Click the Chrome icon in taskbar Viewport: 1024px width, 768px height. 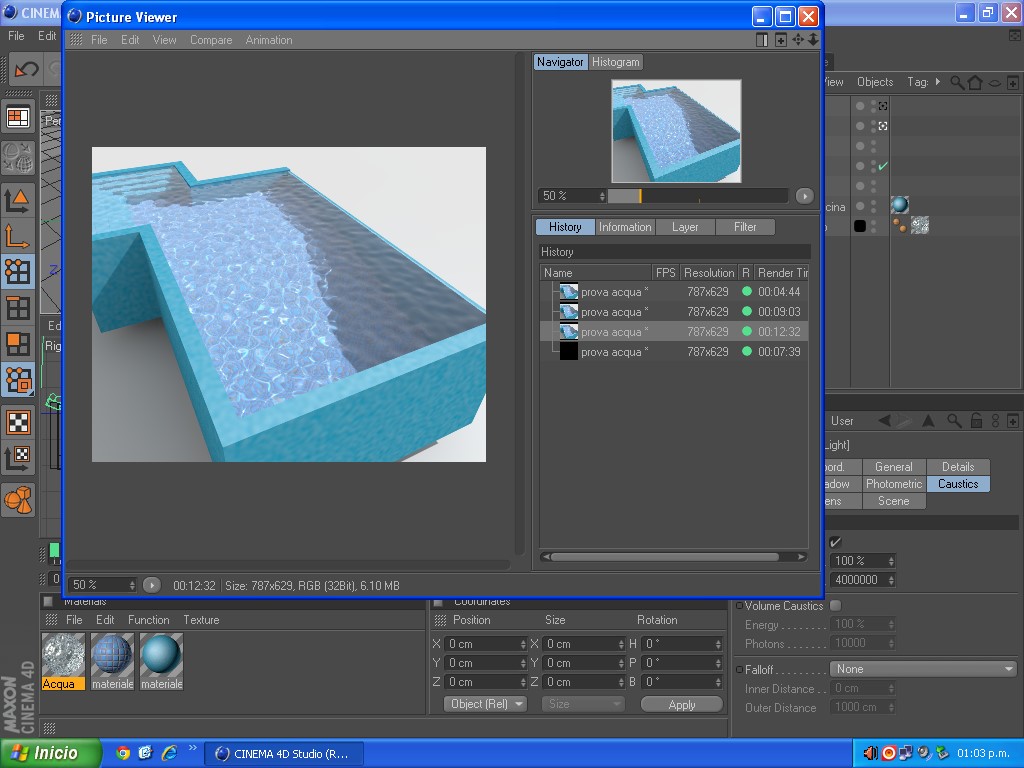pyautogui.click(x=123, y=753)
